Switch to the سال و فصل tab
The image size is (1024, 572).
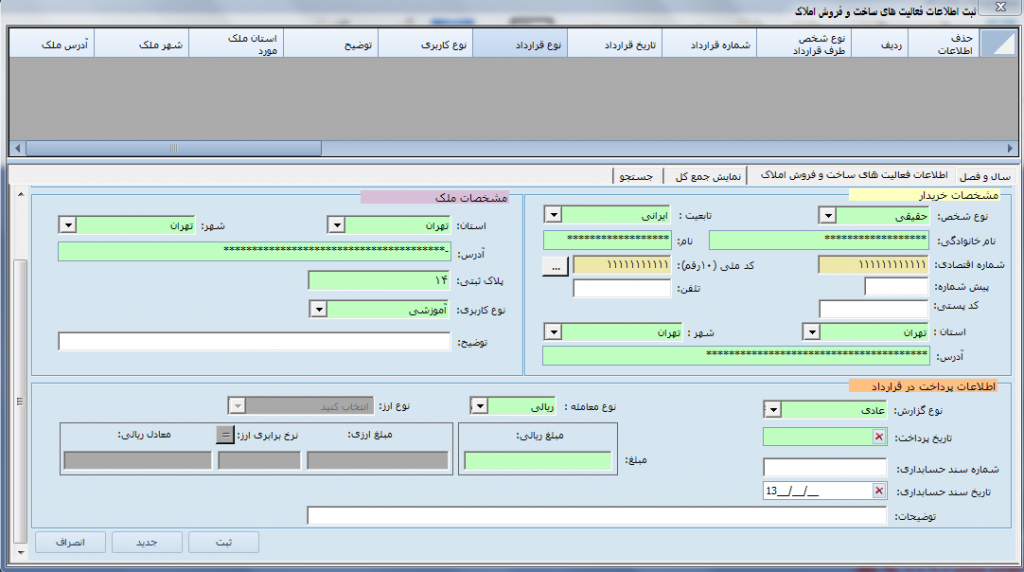point(986,176)
